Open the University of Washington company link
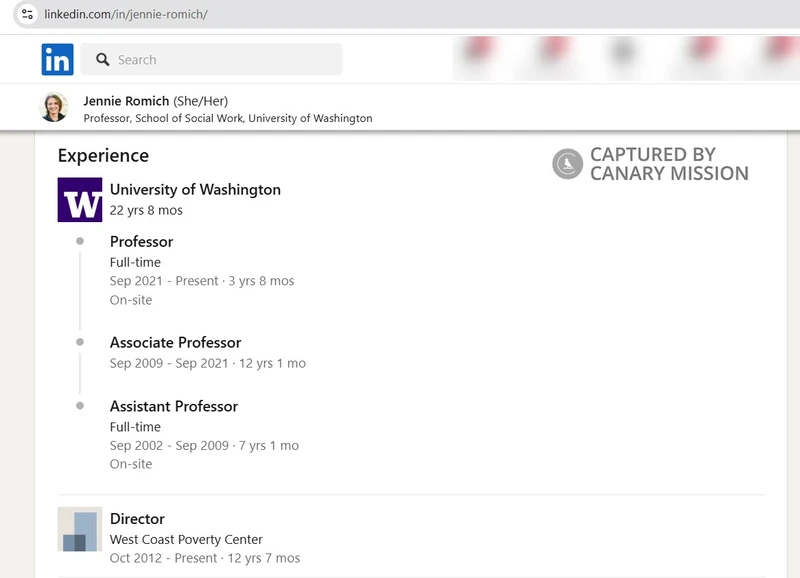 (195, 189)
